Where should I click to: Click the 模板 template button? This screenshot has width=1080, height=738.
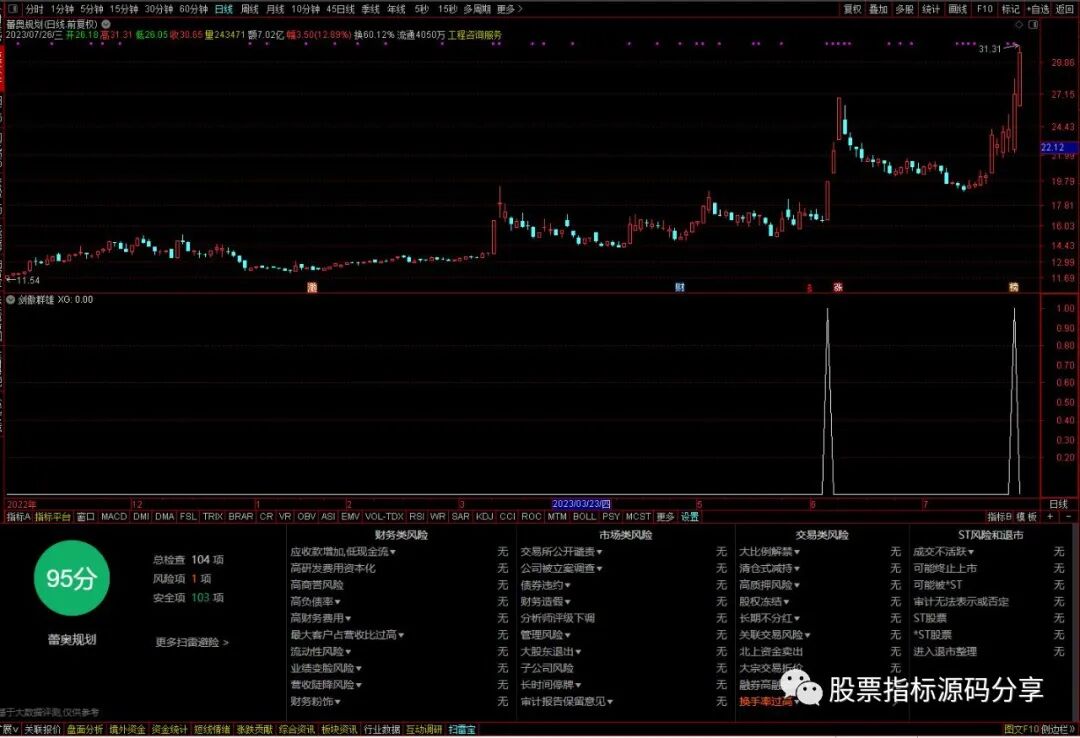click(x=1026, y=517)
